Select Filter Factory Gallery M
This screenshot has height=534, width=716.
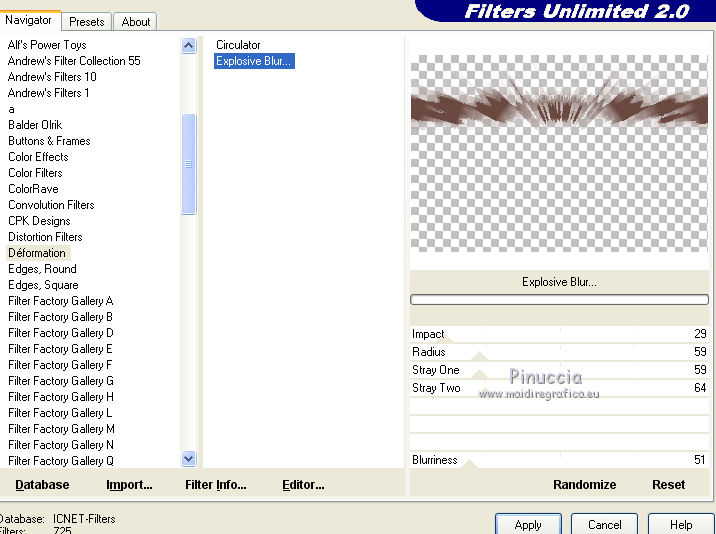(x=61, y=428)
